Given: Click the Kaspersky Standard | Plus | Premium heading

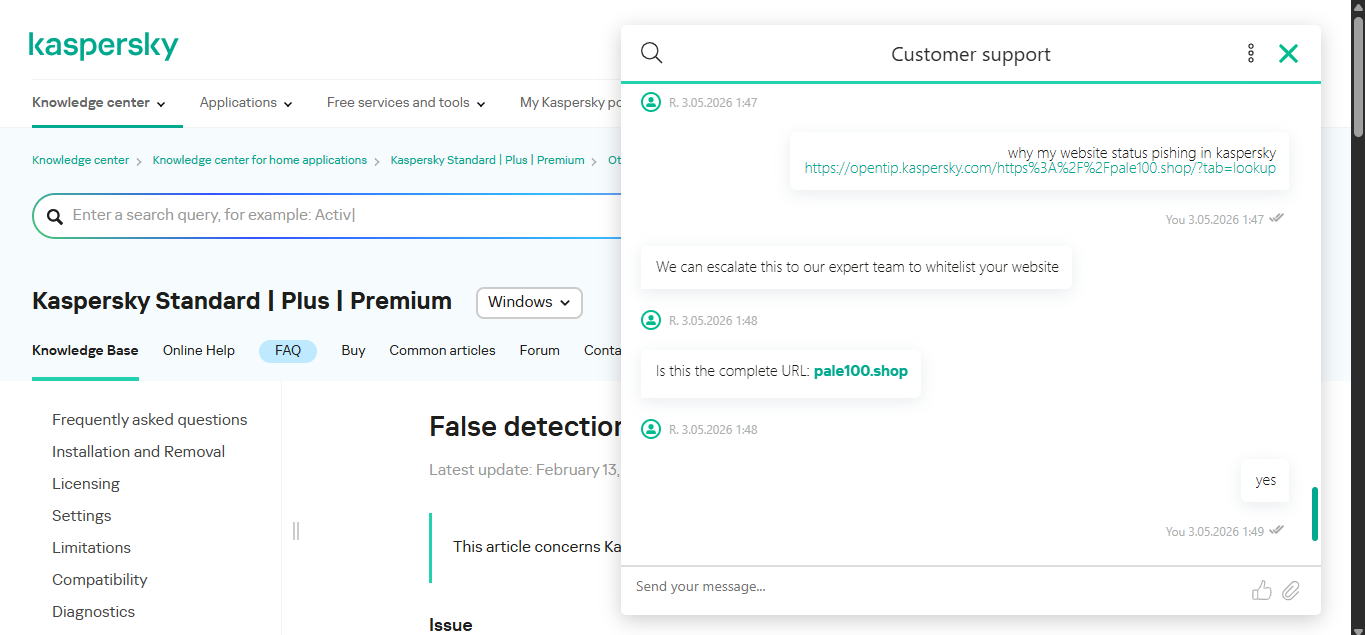Looking at the screenshot, I should (x=242, y=301).
